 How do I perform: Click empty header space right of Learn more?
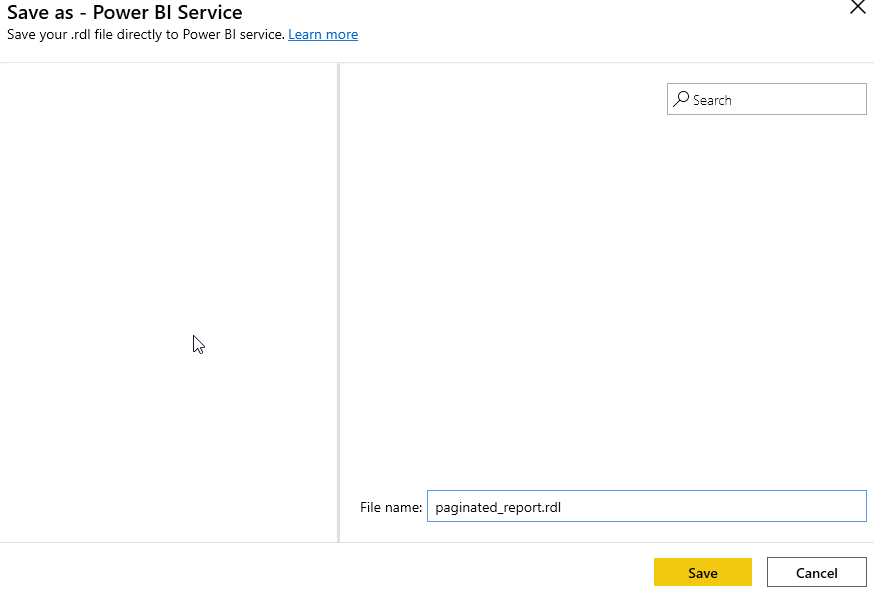(x=602, y=35)
